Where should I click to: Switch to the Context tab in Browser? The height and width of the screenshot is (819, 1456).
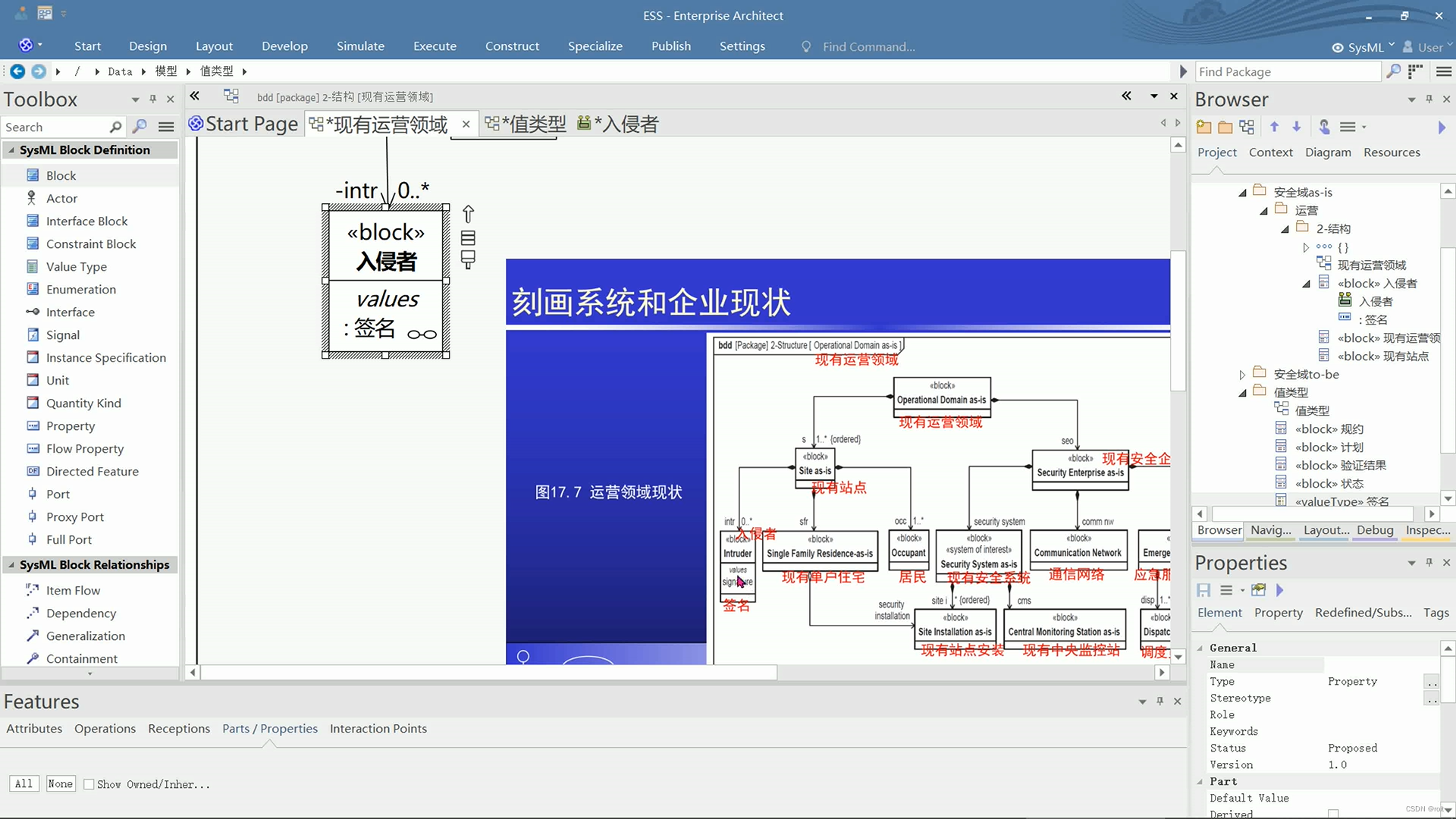coord(1271,152)
